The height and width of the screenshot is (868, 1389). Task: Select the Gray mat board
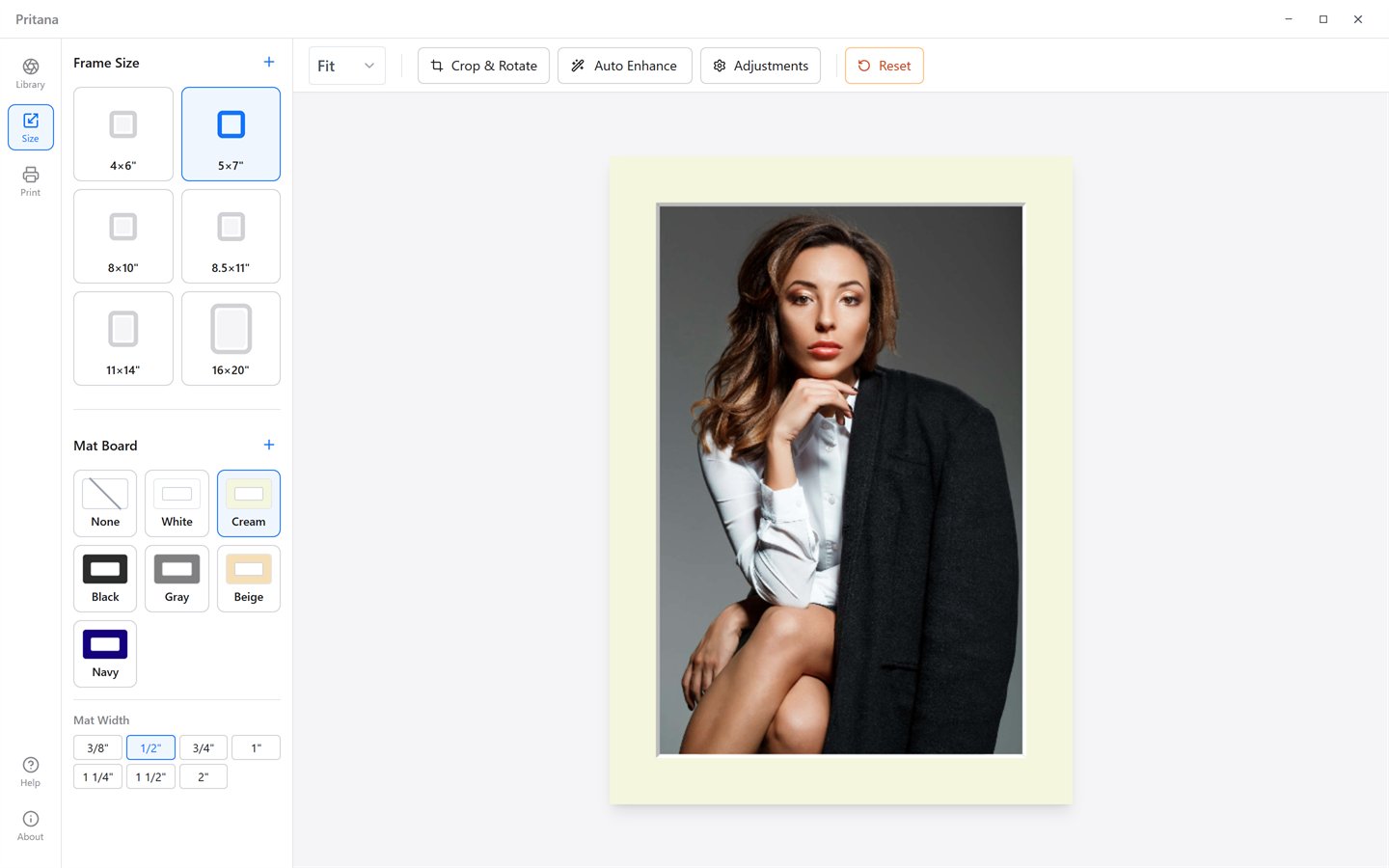tap(177, 579)
